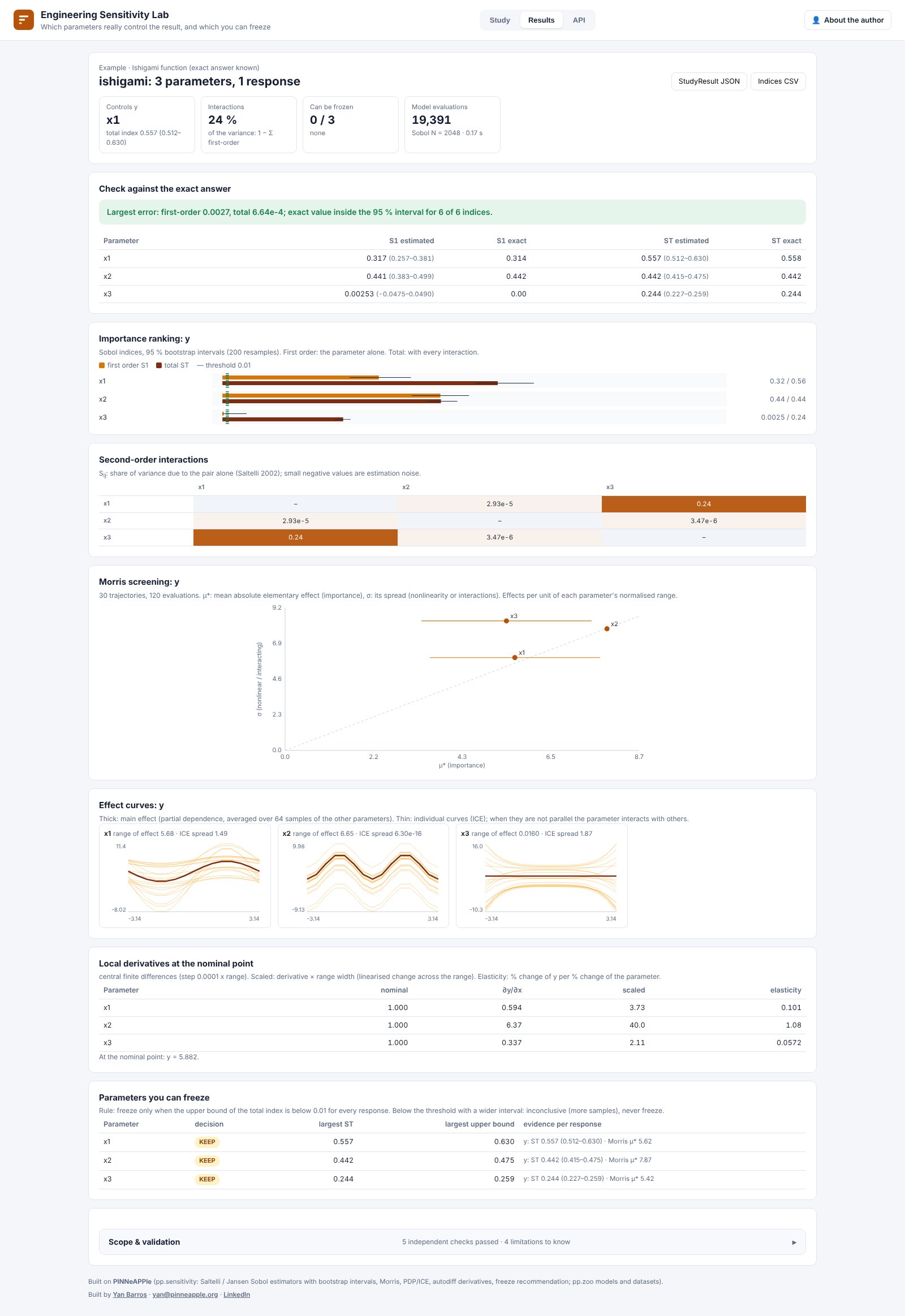Click the first order S1 legend swatch
The width and height of the screenshot is (905, 1316).
(x=102, y=365)
